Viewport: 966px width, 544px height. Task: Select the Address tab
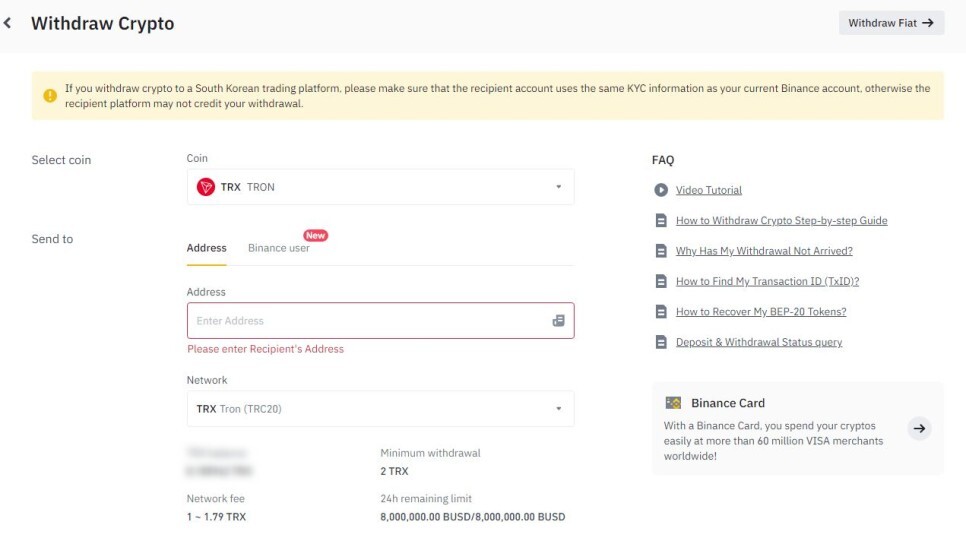tap(206, 248)
